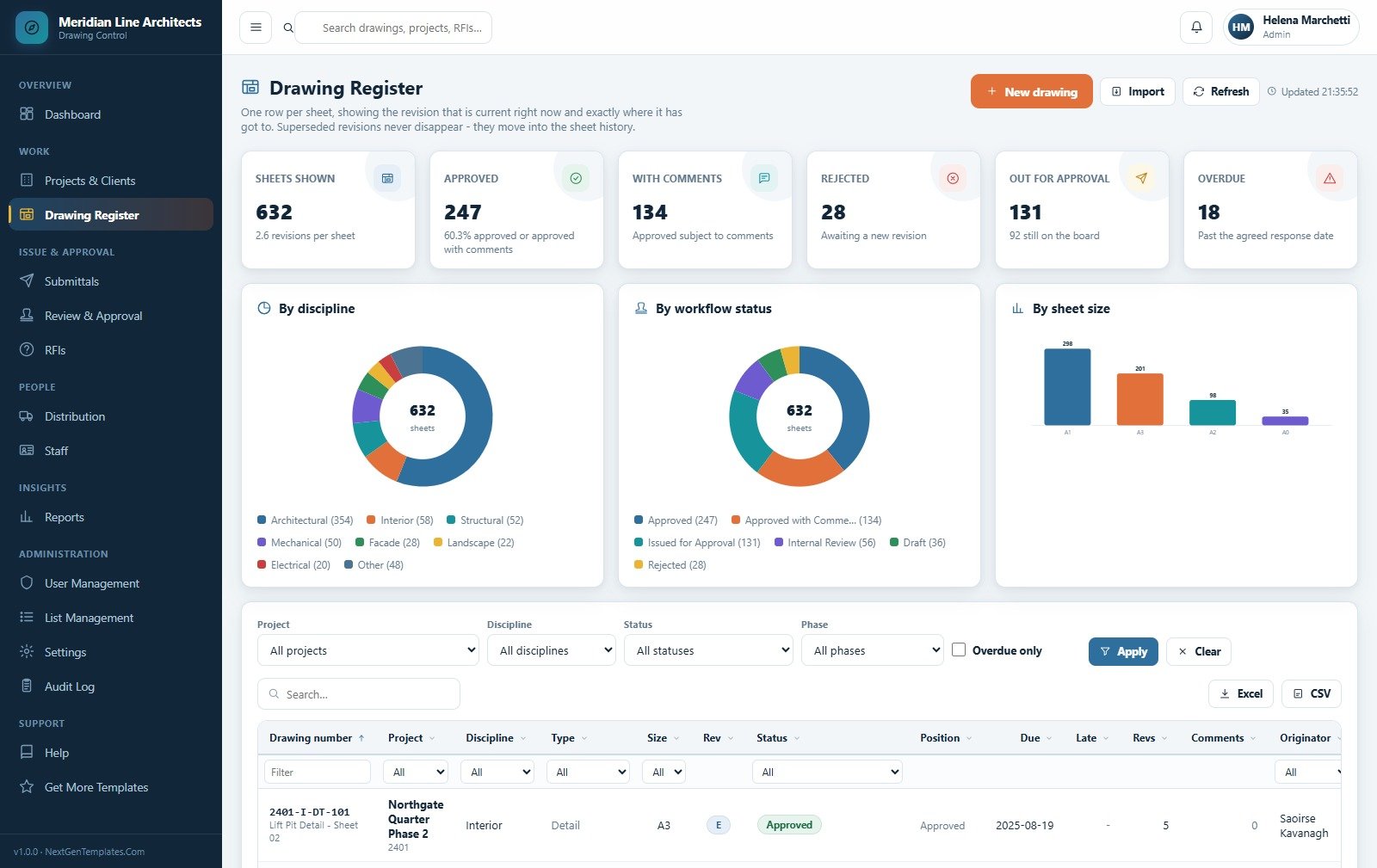Viewport: 1377px width, 868px height.
Task: Click the With Comments card speech icon
Action: pyautogui.click(x=764, y=178)
